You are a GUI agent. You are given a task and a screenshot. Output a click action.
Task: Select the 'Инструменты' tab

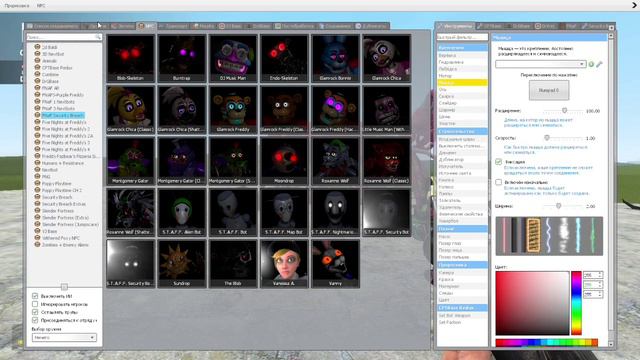pyautogui.click(x=455, y=26)
